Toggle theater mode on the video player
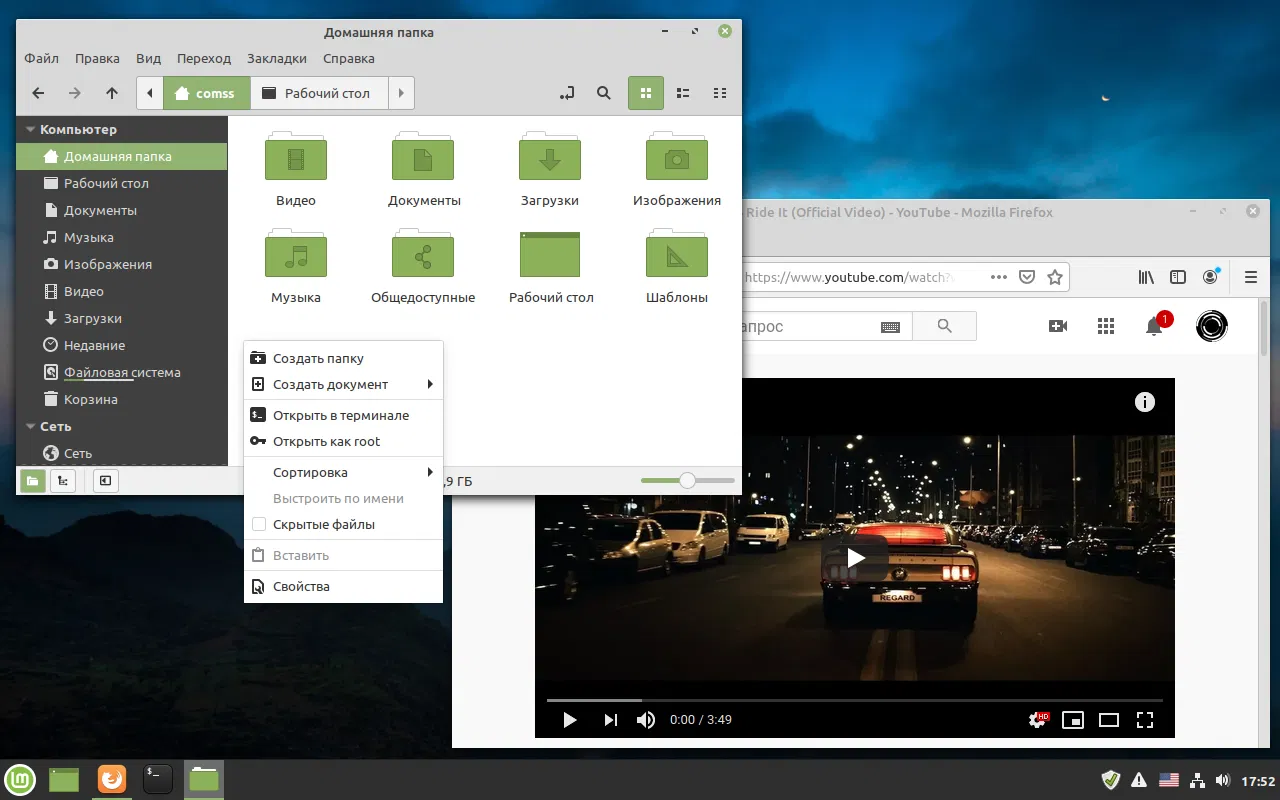Screen dimensions: 1280x800 tap(1108, 719)
